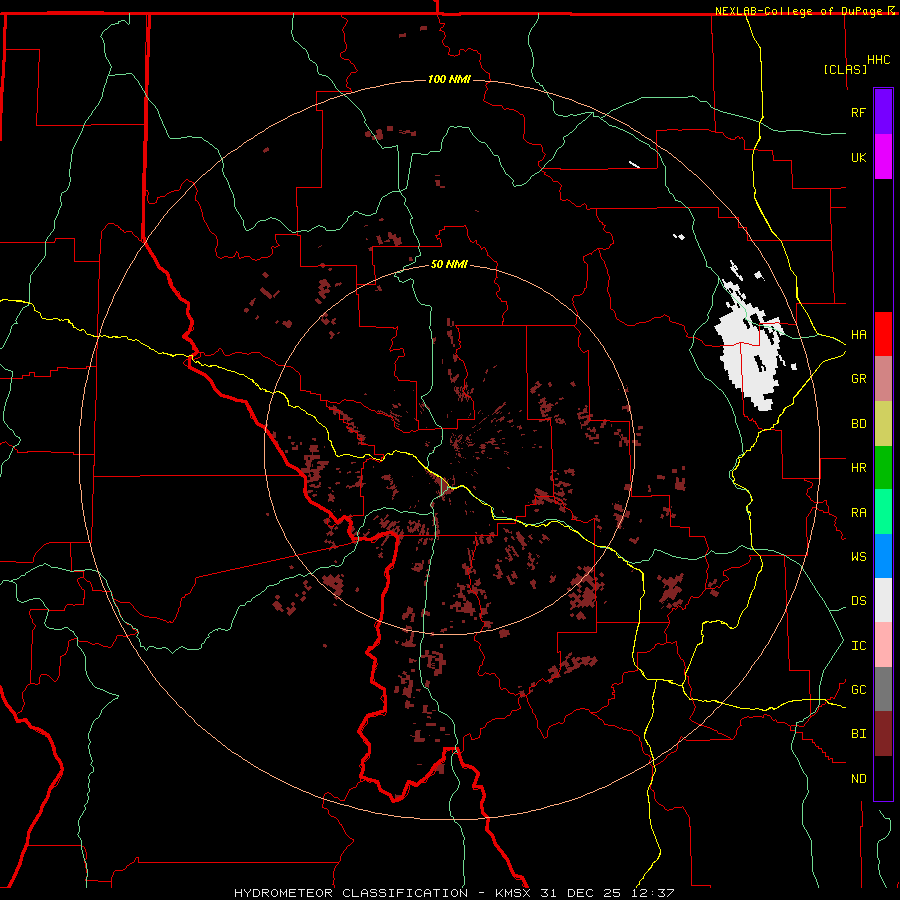The height and width of the screenshot is (900, 900).
Task: Select the BD yellow-olive legend swatch
Action: 883,424
